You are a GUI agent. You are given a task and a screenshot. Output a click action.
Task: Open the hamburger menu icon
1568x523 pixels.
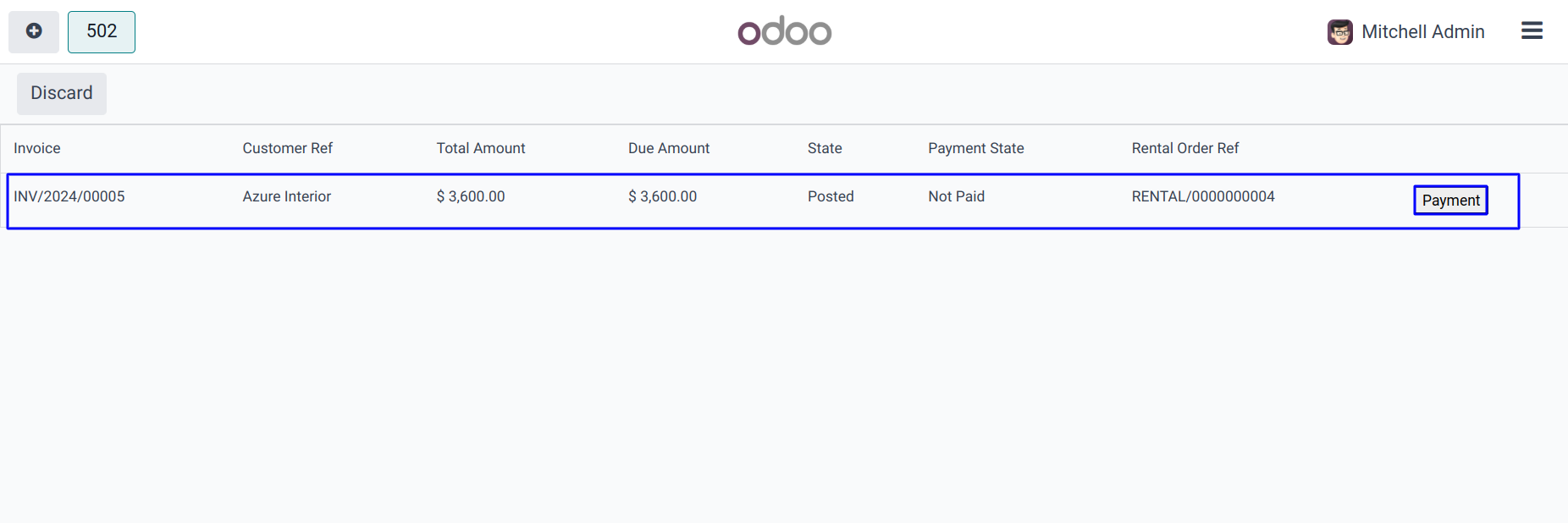pos(1532,31)
